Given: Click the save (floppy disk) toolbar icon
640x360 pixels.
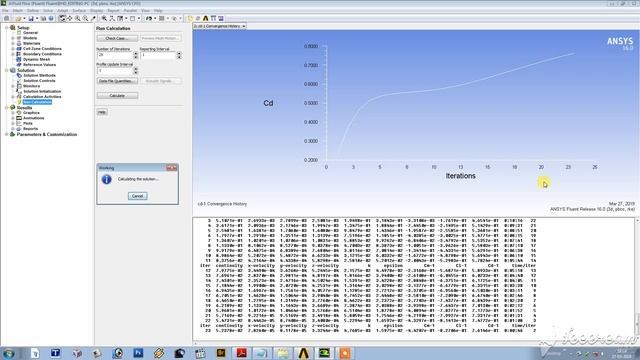Looking at the screenshot, I should (x=31, y=18).
